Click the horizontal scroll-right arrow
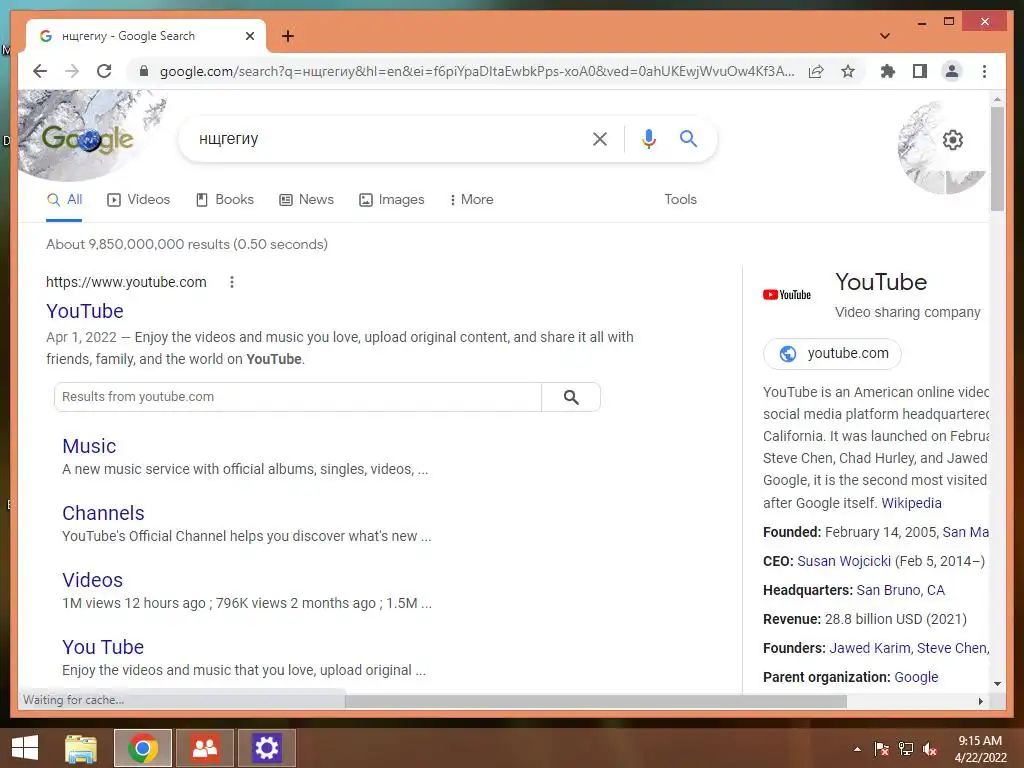 (980, 701)
